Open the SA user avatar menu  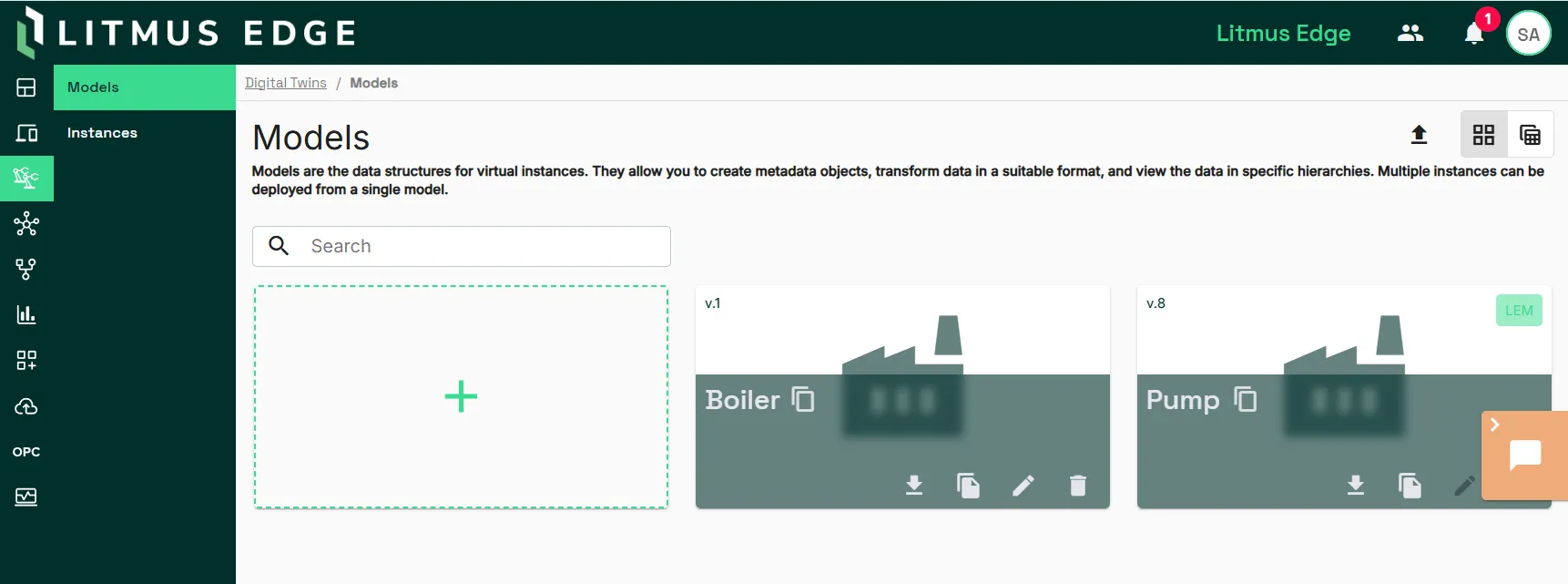click(x=1529, y=34)
